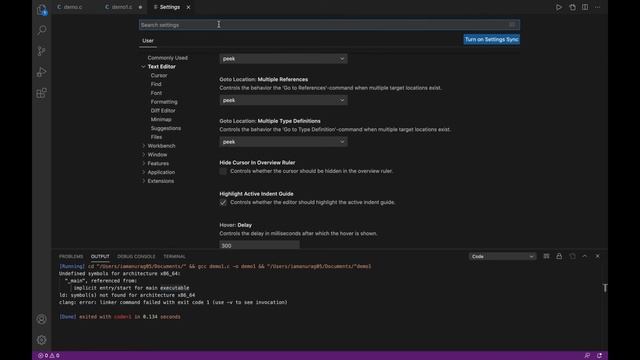This screenshot has width=640, height=360.
Task: Expand the Window settings section
Action: coord(143,155)
